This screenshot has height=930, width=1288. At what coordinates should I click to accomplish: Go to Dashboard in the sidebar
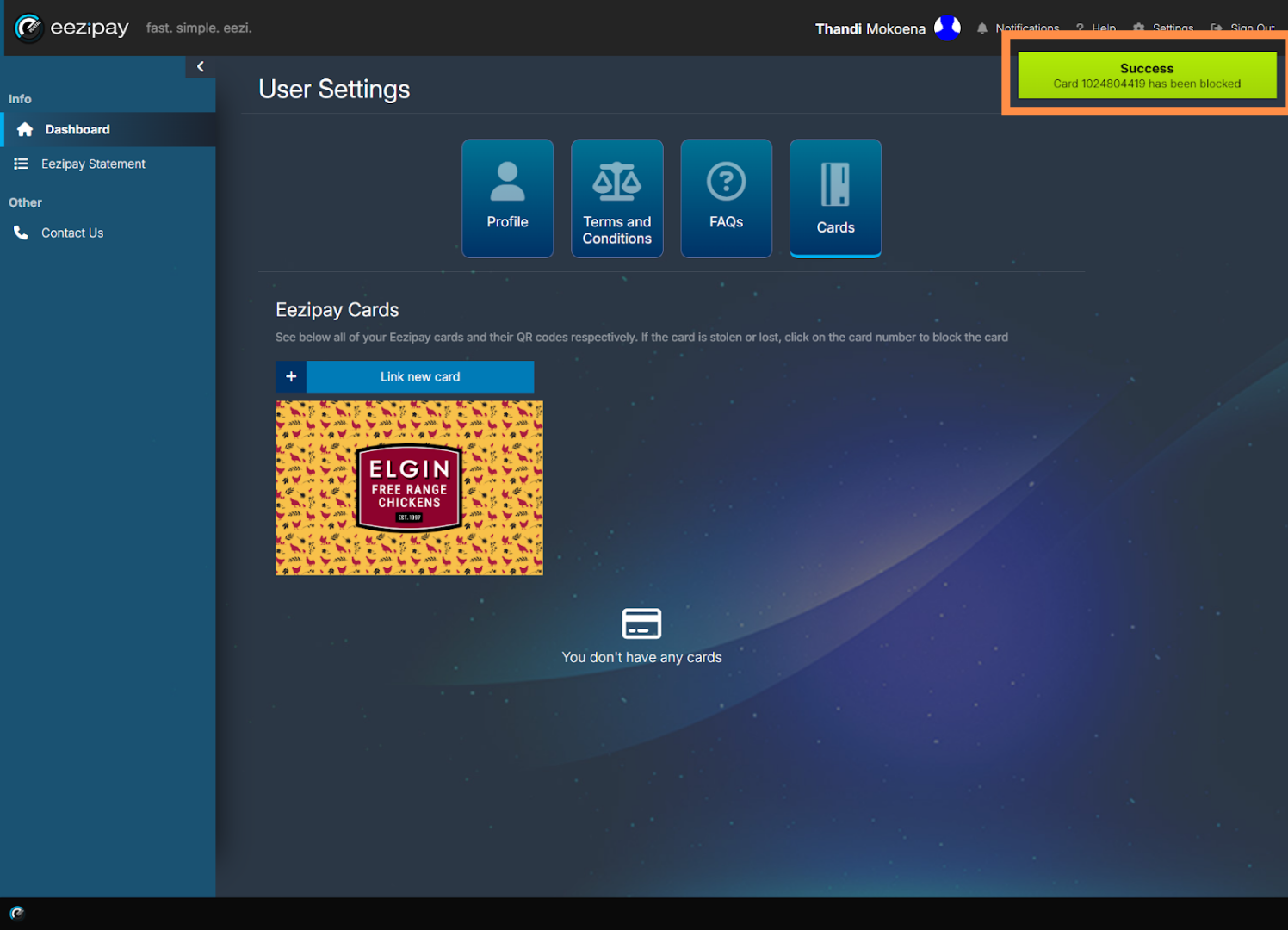point(108,129)
